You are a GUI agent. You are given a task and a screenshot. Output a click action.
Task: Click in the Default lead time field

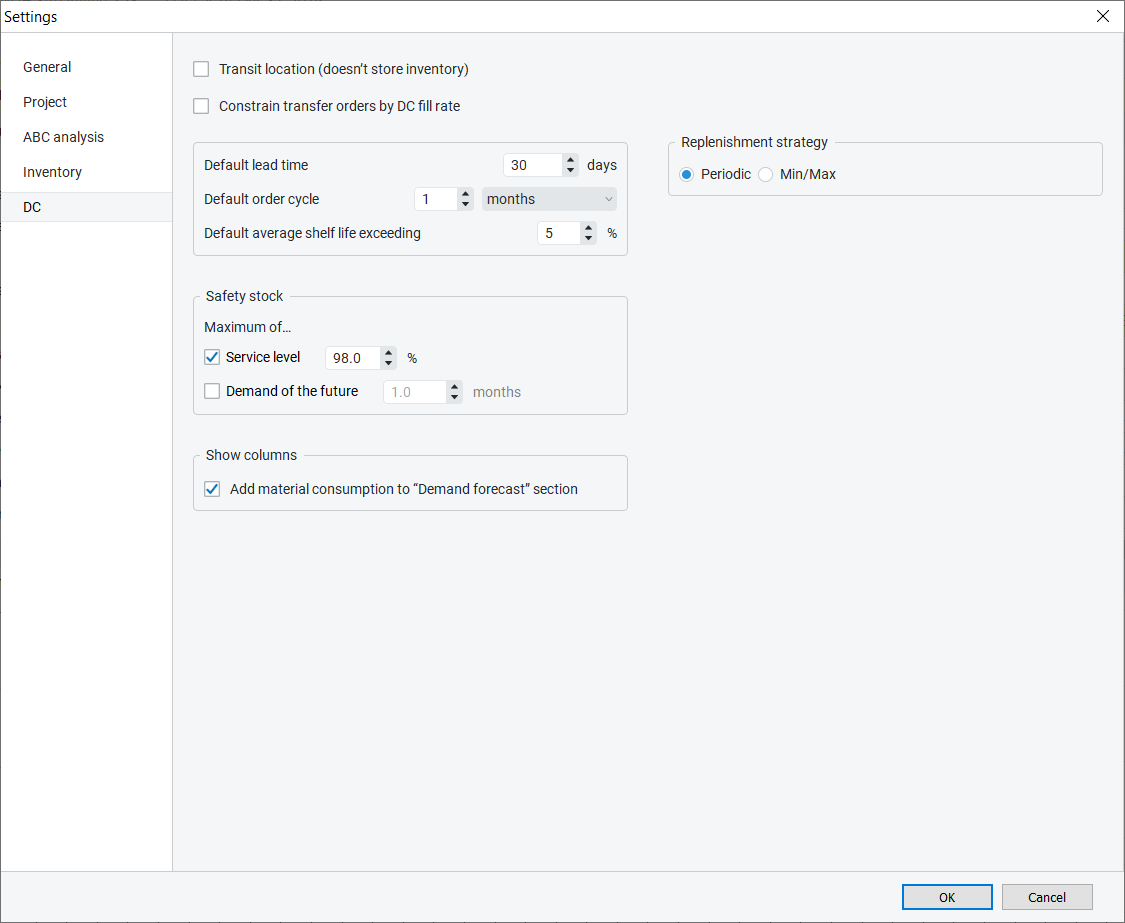532,165
